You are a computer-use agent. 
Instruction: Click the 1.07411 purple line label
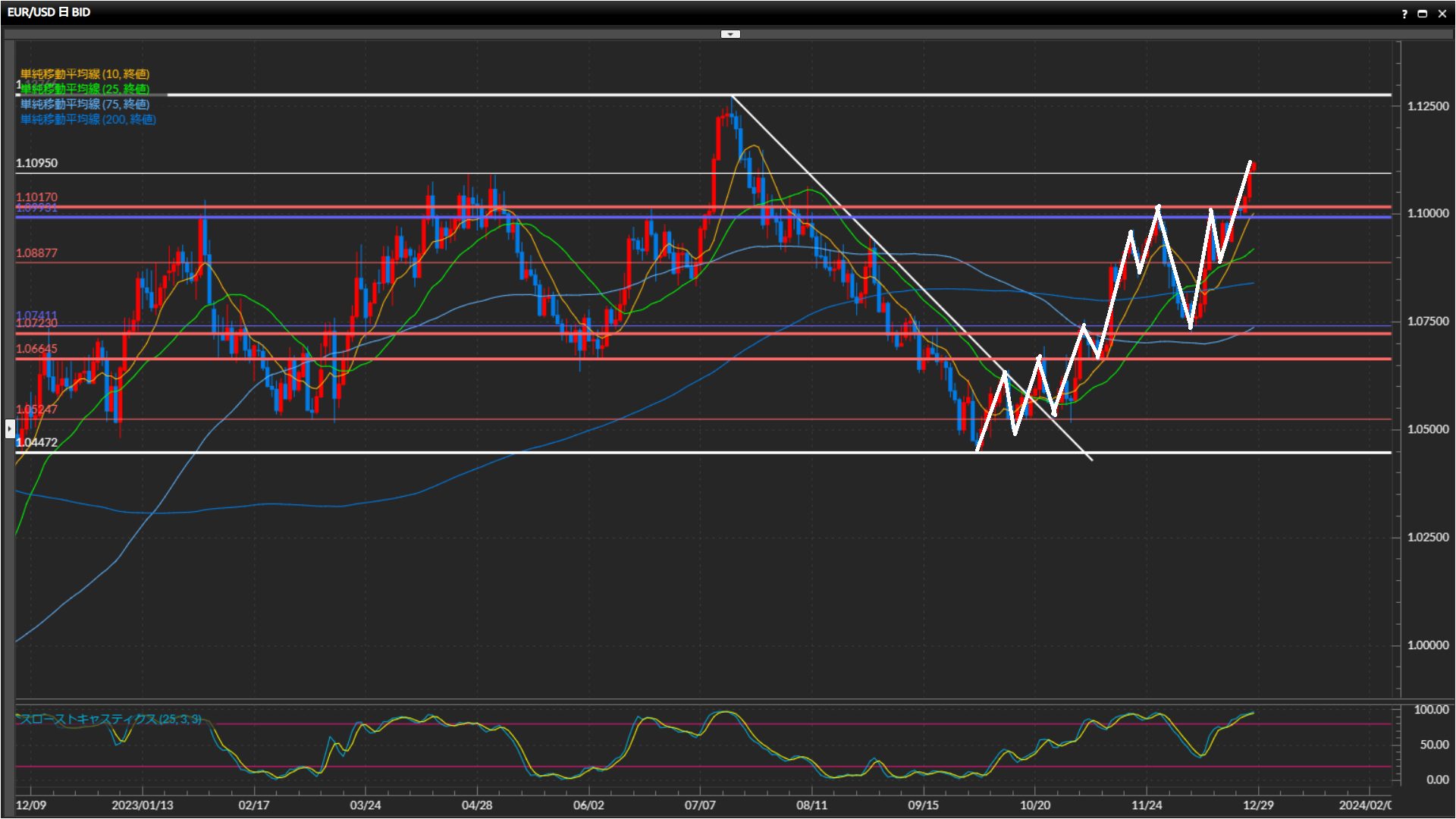tap(36, 315)
